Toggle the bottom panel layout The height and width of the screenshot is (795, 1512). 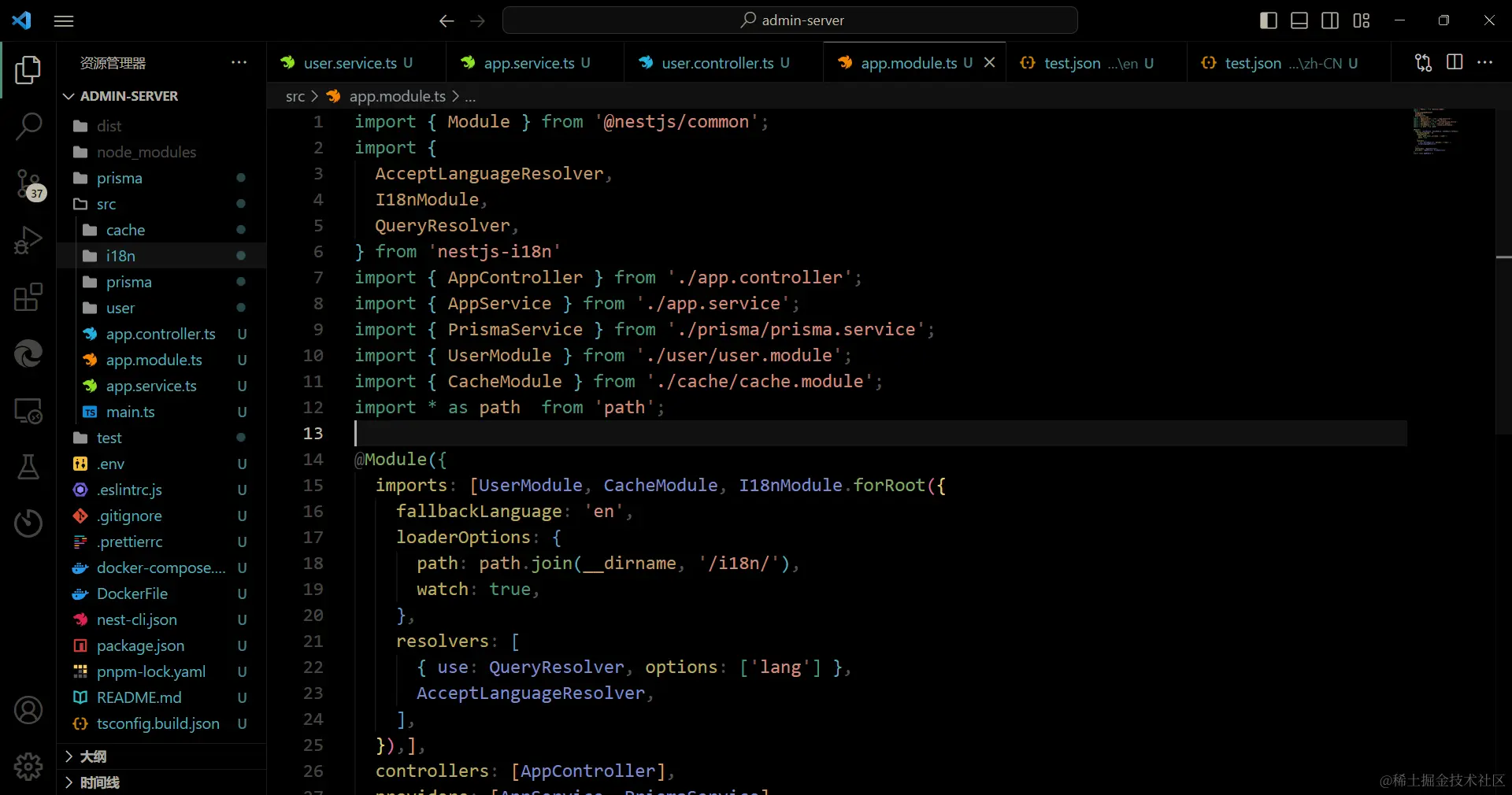1299,20
